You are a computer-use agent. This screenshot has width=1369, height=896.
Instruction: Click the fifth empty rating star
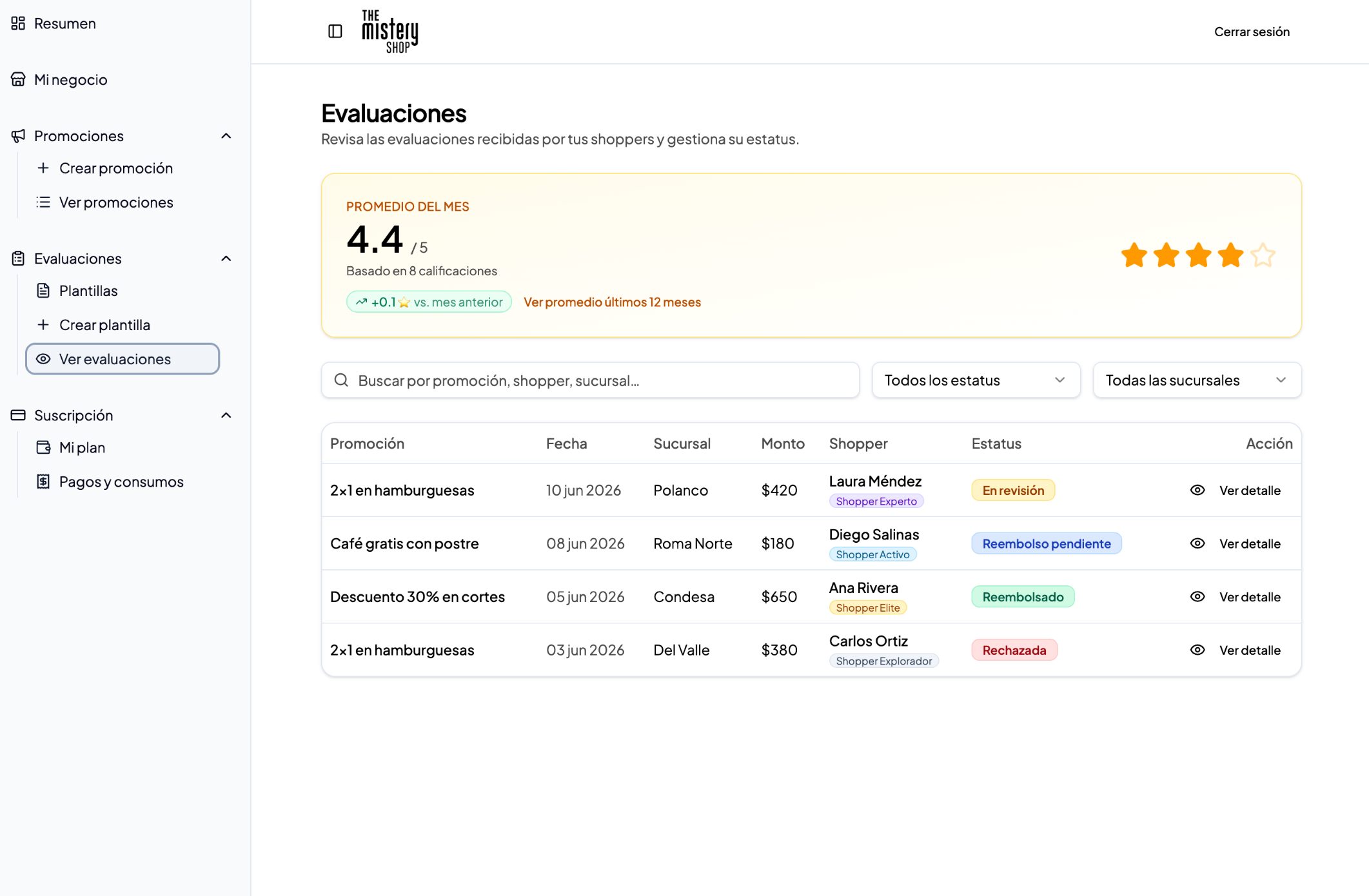click(1263, 255)
